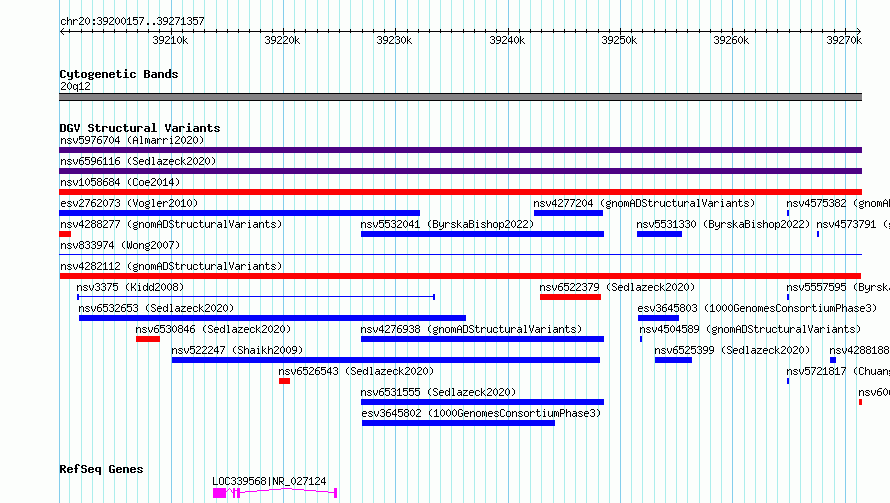This screenshot has width=890, height=503.
Task: Click the 39250k ruler tick label
Action: tap(619, 40)
